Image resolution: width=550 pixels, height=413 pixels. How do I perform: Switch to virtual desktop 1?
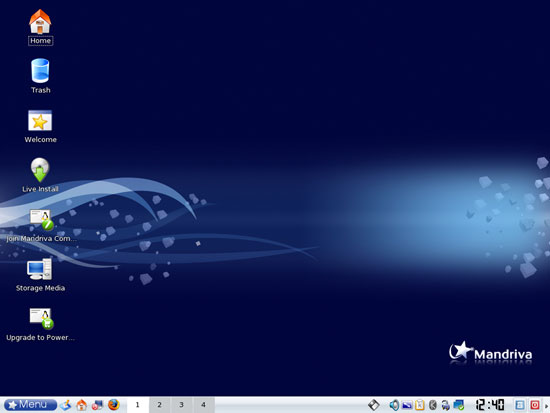pos(138,405)
